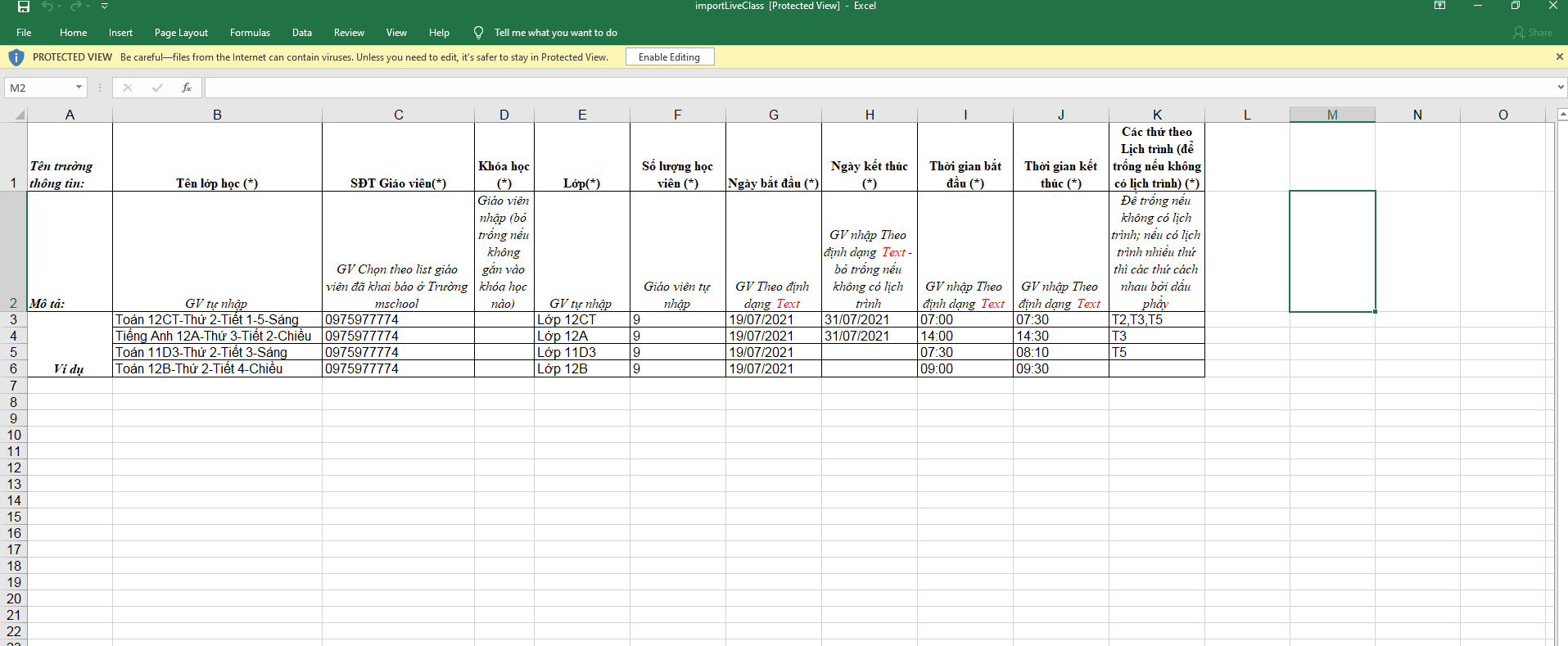Click the lightbulb Tell me icon
The height and width of the screenshot is (646, 1568).
click(x=478, y=33)
